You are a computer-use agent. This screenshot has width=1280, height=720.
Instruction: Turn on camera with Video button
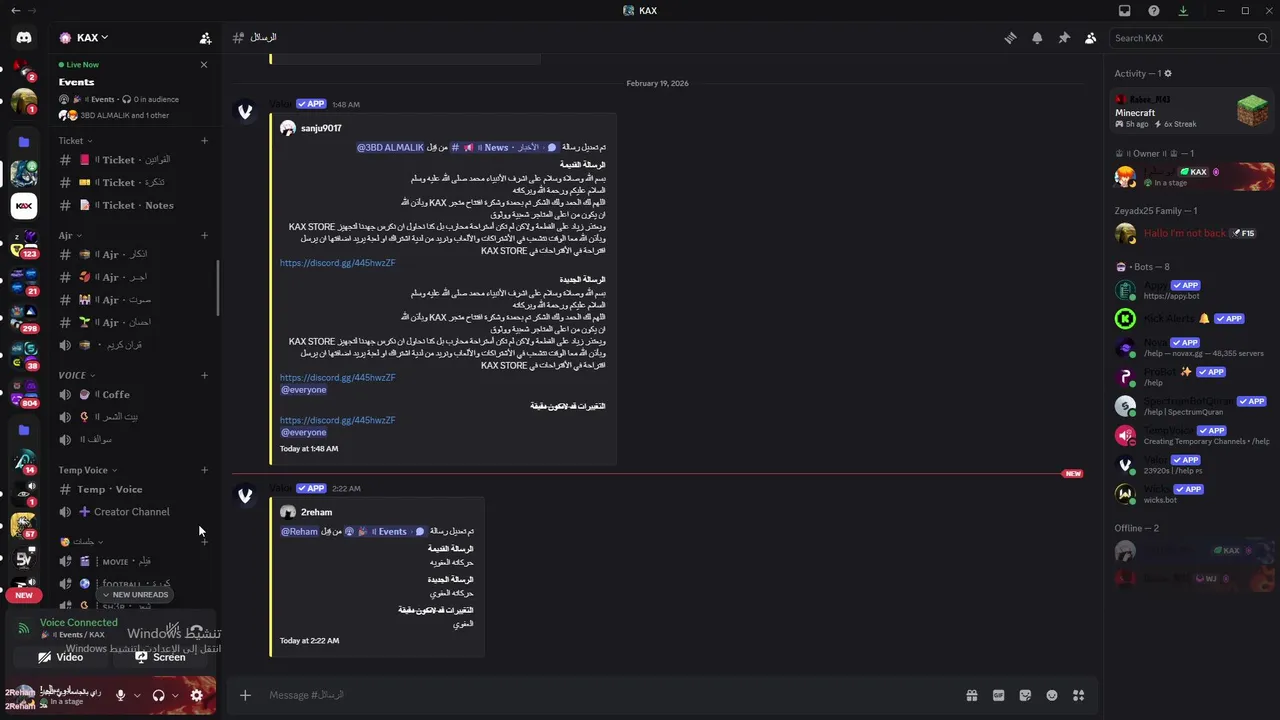[61, 657]
